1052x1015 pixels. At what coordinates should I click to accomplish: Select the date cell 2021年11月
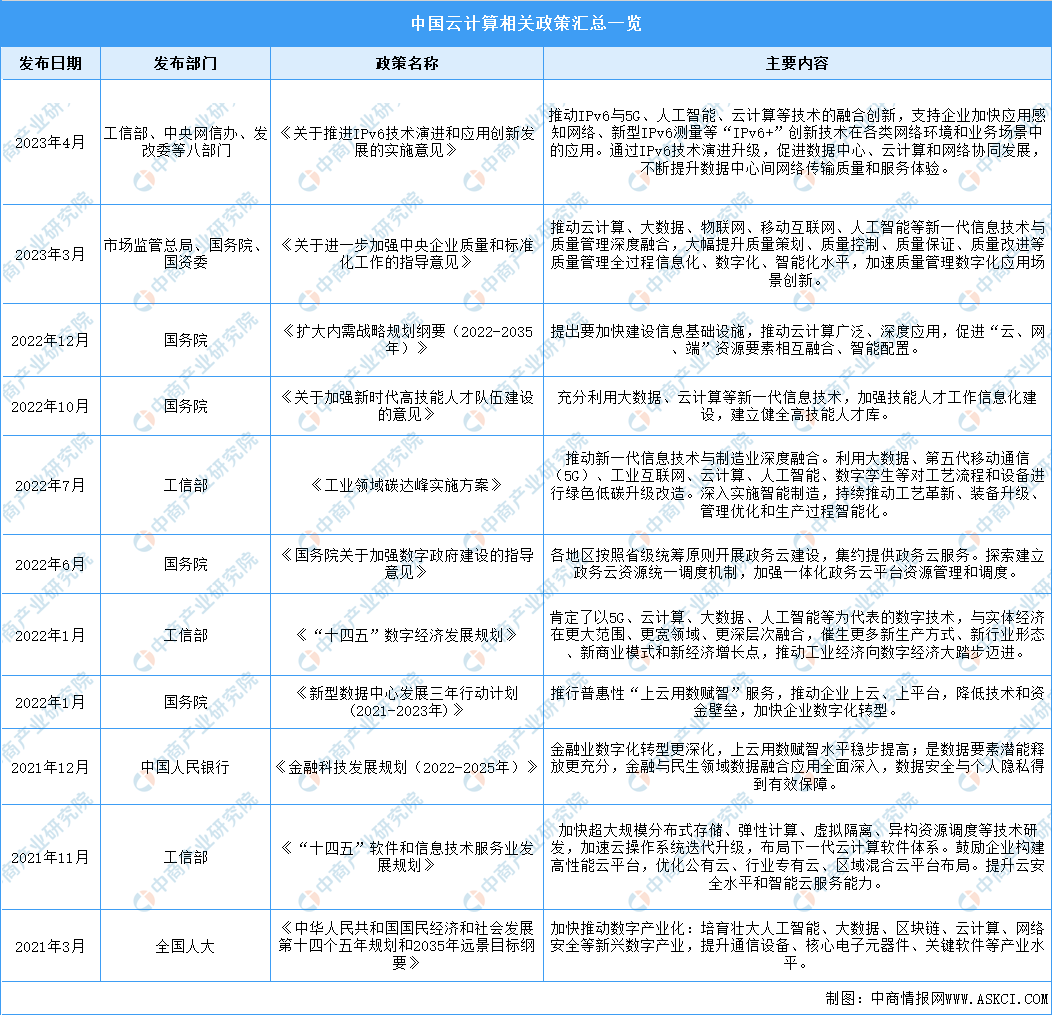pyautogui.click(x=50, y=857)
